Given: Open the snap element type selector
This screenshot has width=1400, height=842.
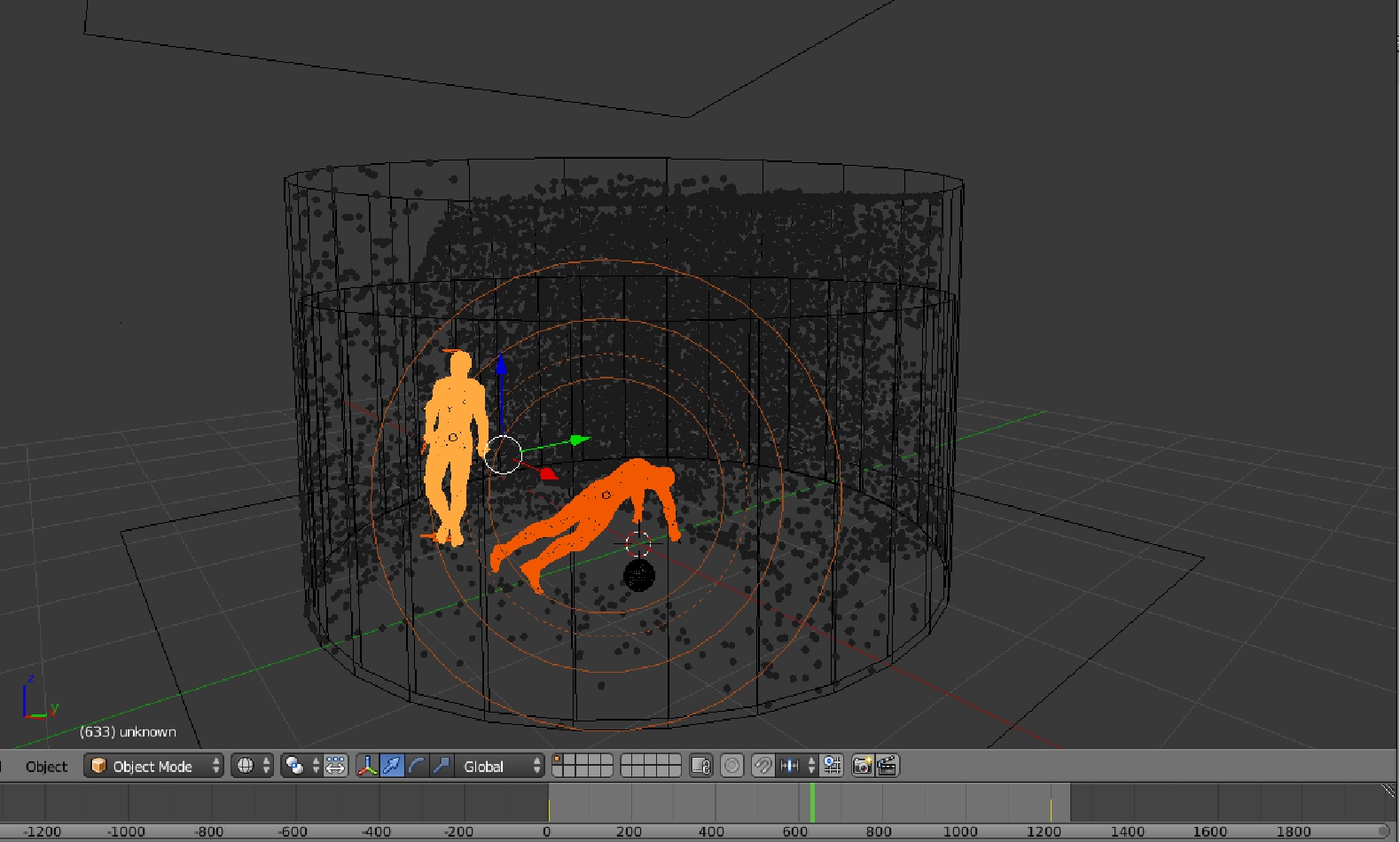Looking at the screenshot, I should click(x=796, y=766).
